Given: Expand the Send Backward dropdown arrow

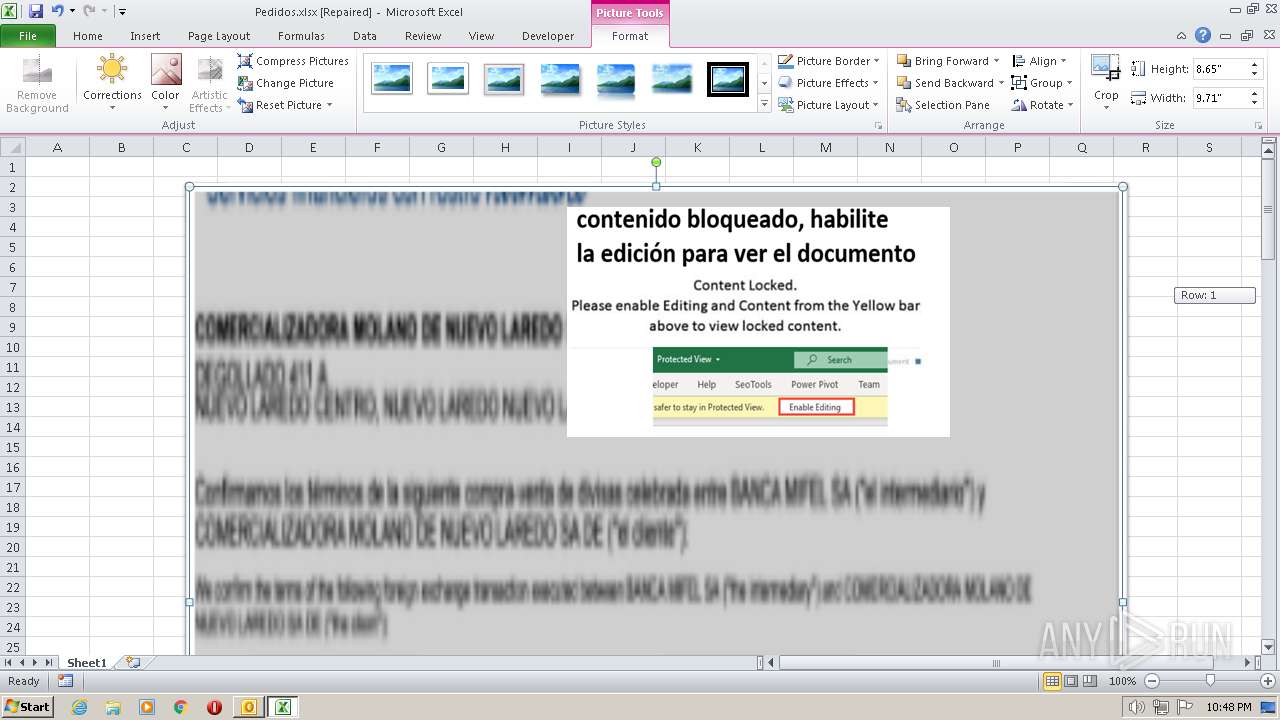Looking at the screenshot, I should click(1001, 83).
